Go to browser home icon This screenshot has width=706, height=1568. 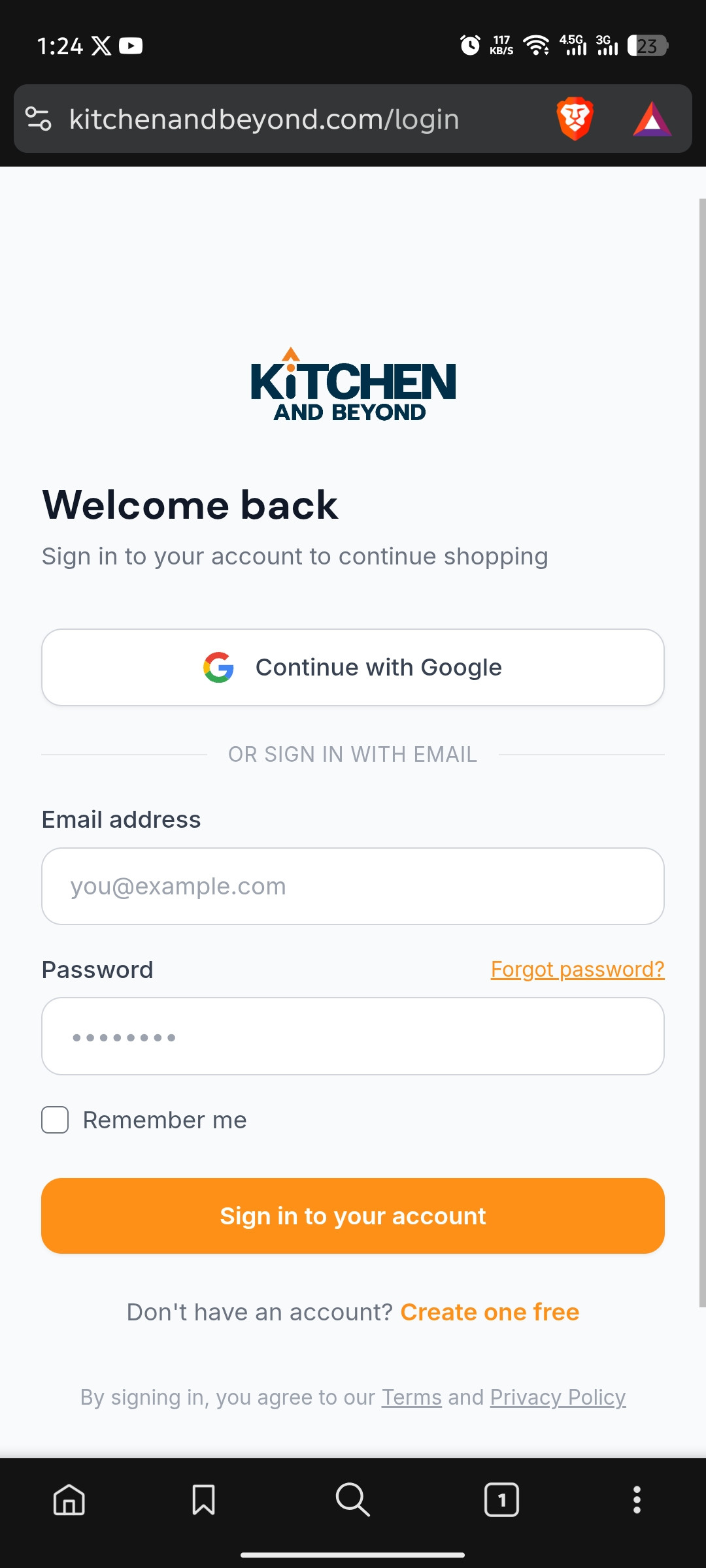(x=69, y=1499)
